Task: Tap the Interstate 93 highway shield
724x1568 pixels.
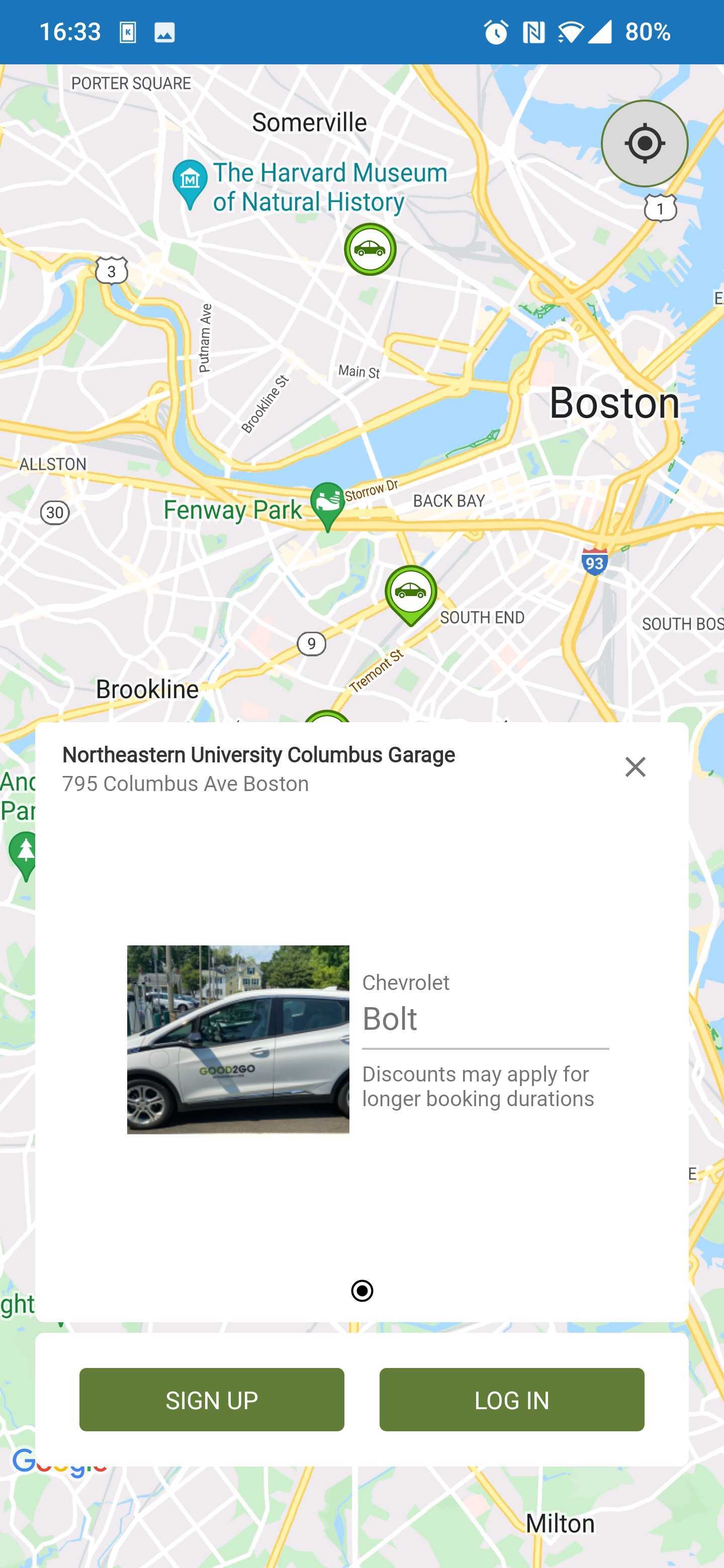Action: coord(594,562)
